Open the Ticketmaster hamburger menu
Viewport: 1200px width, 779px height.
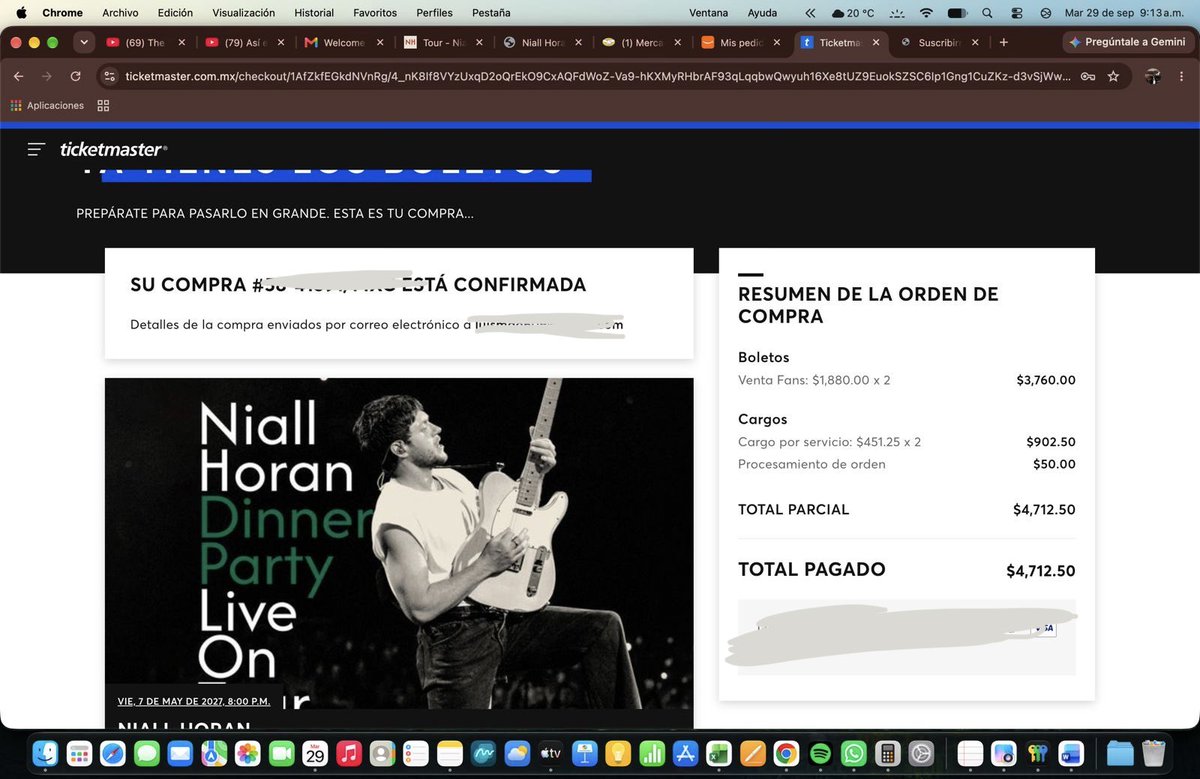[37, 149]
